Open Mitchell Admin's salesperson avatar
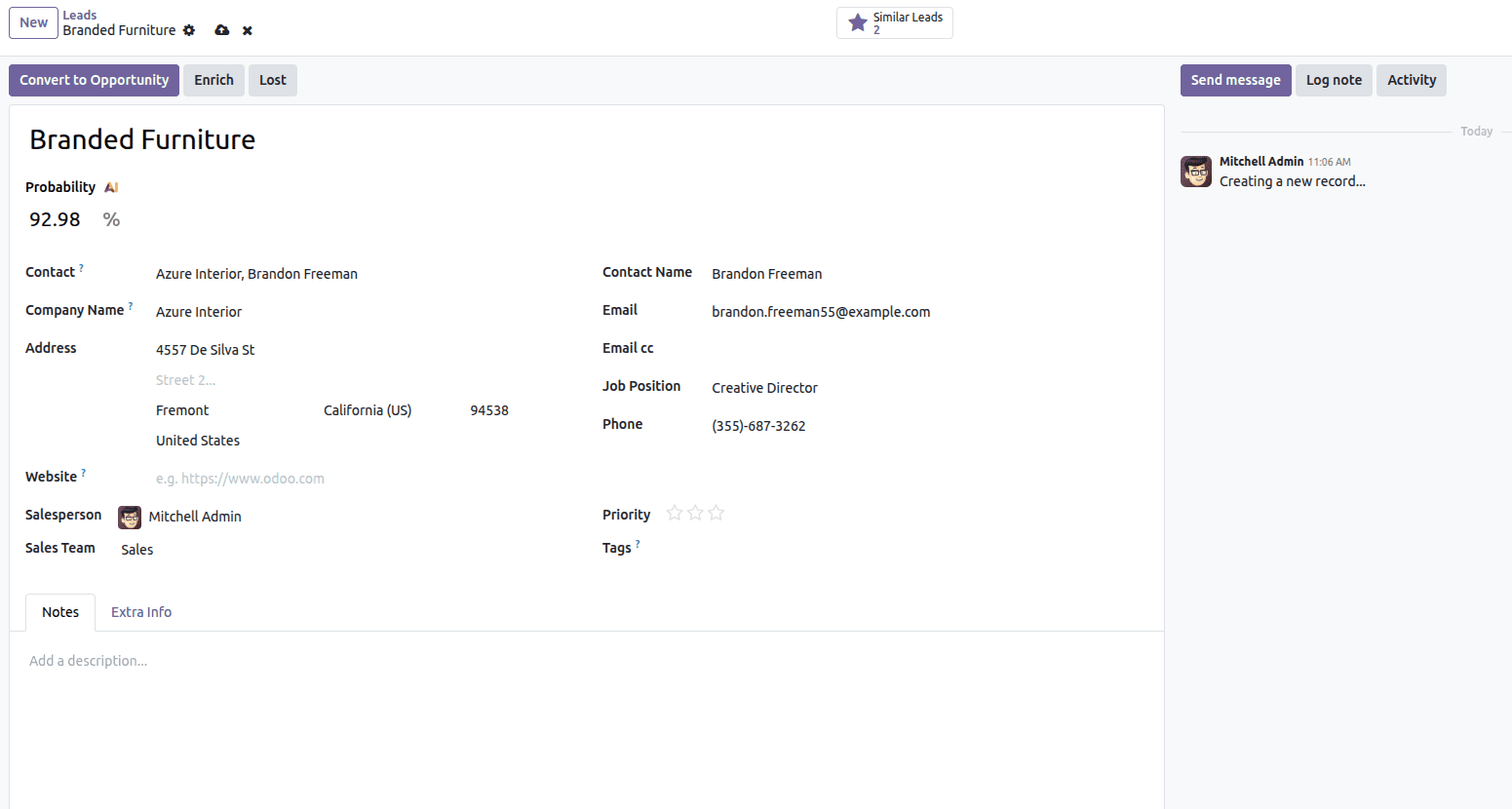Image resolution: width=1512 pixels, height=809 pixels. (129, 517)
